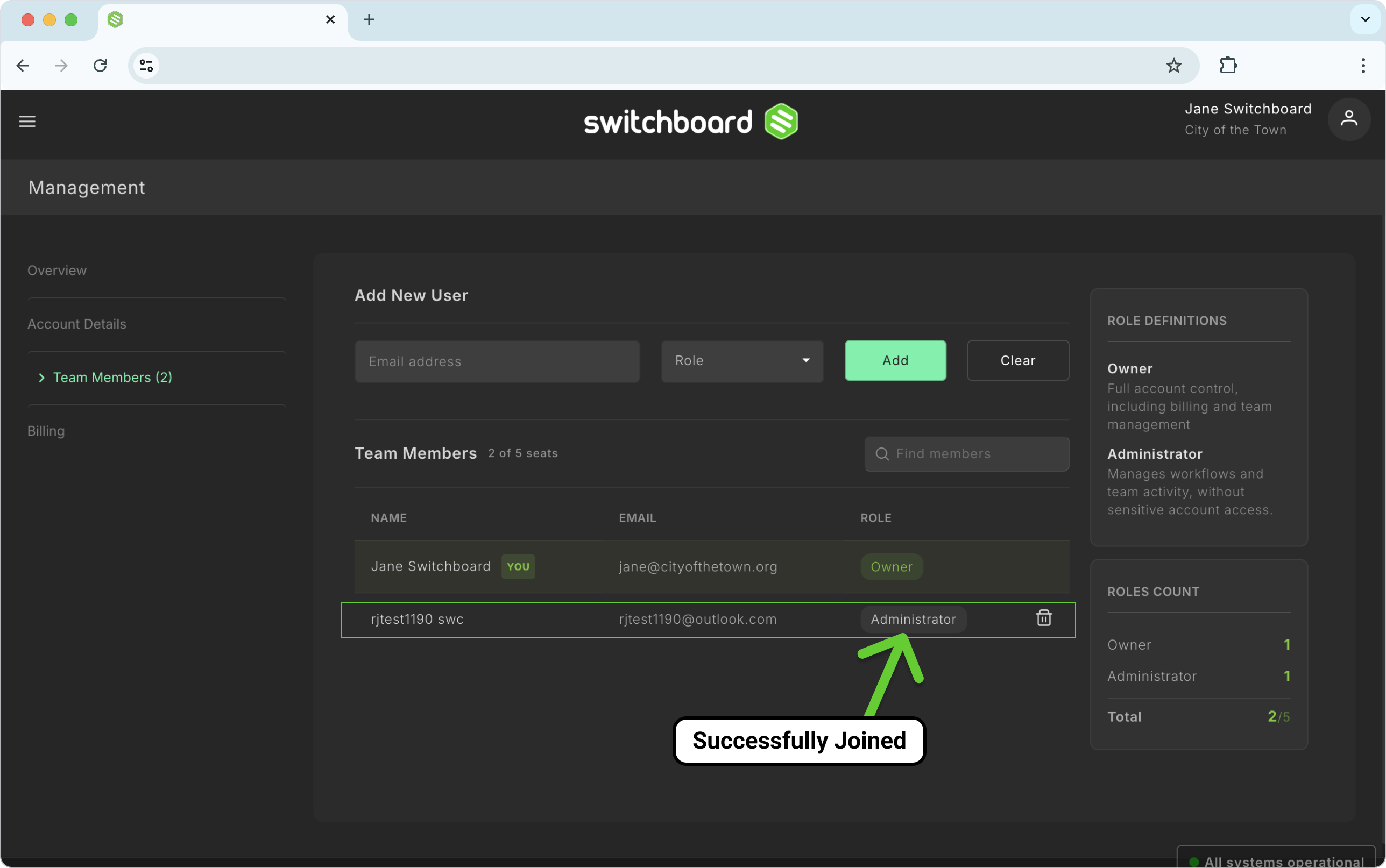Open Account Details section
The height and width of the screenshot is (868, 1386).
pyautogui.click(x=77, y=324)
